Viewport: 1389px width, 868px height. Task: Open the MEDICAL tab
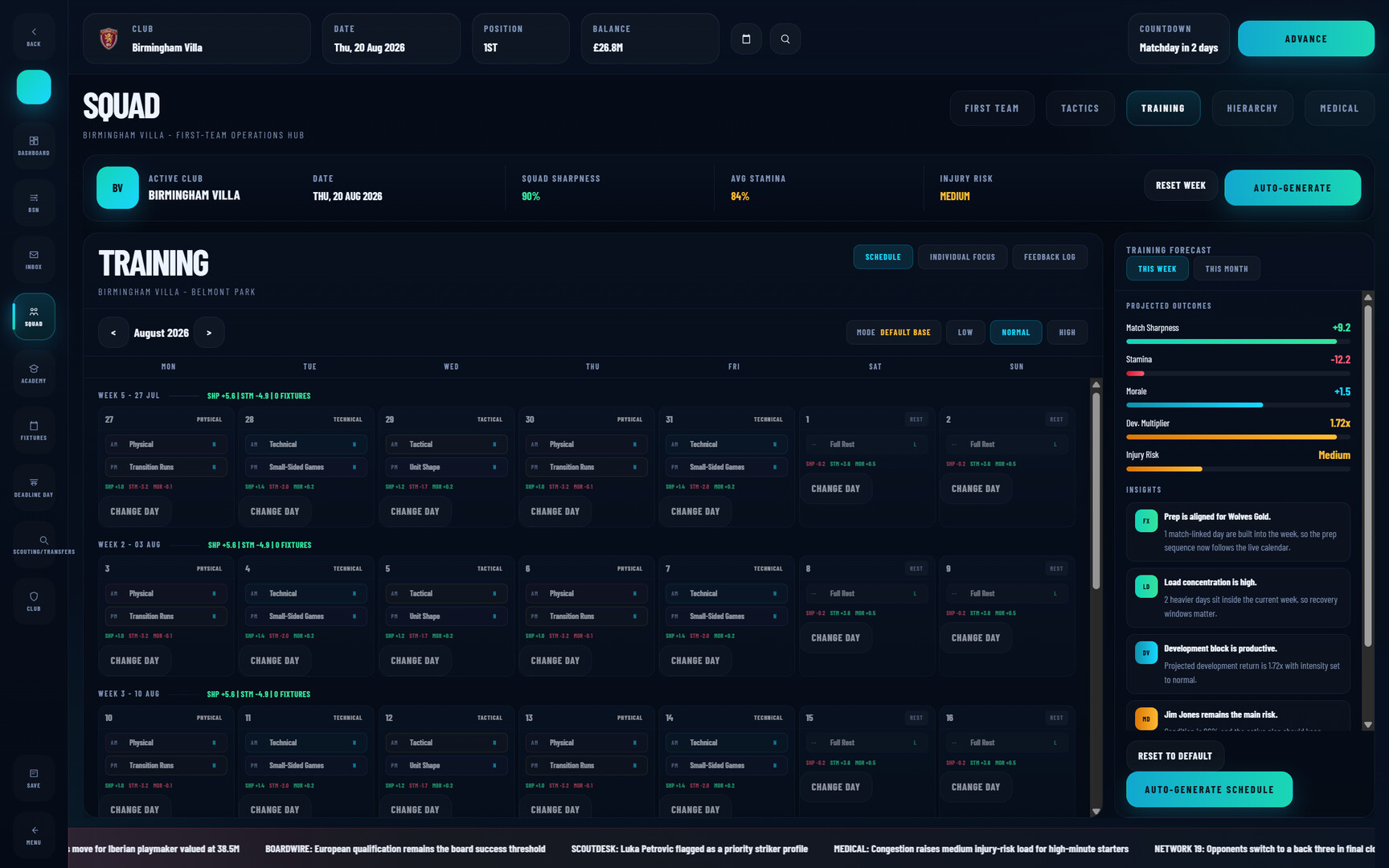coord(1339,108)
